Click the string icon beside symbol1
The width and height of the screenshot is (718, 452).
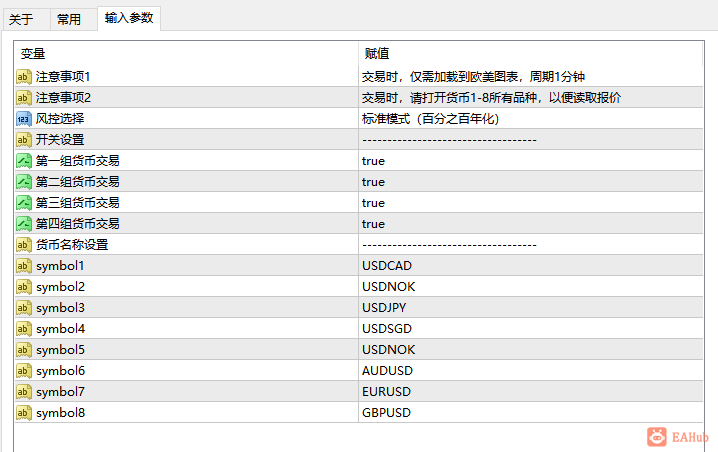point(23,266)
